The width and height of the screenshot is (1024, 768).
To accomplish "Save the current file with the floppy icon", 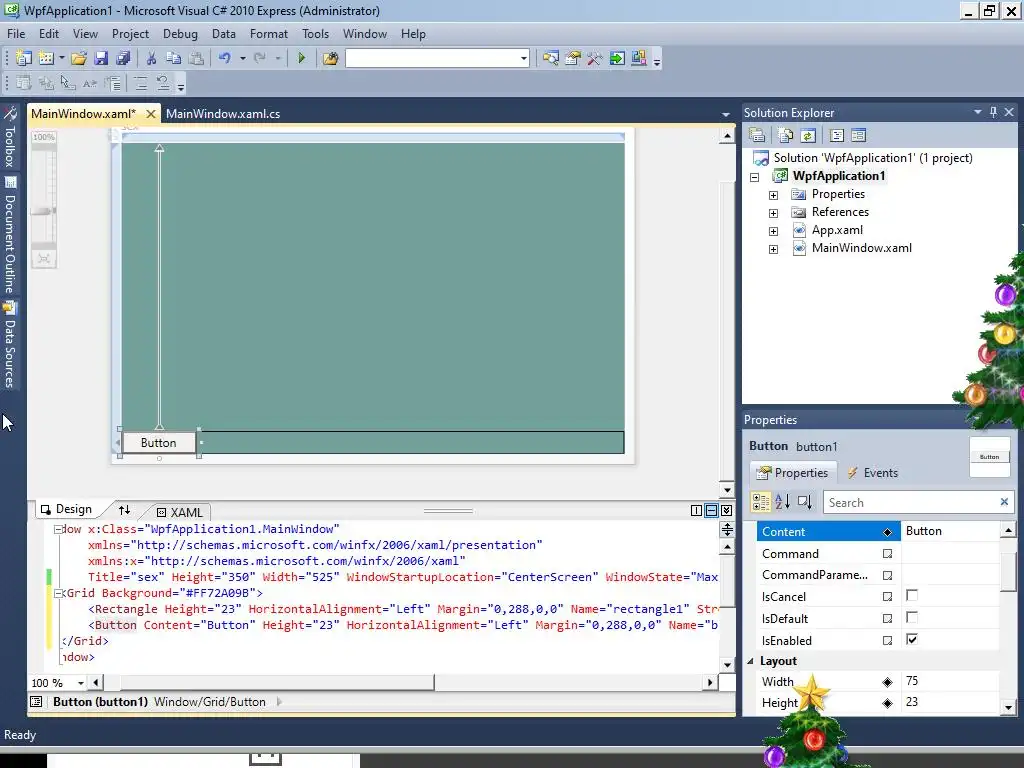I will [x=101, y=58].
